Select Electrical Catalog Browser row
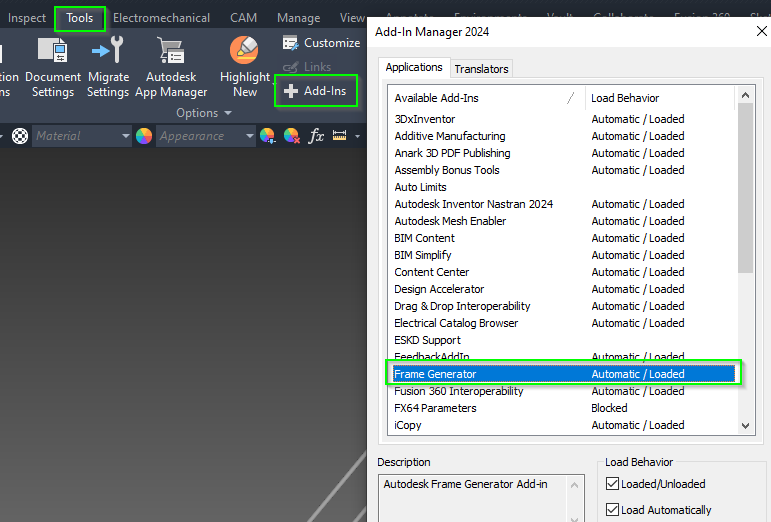Screen dimensions: 771x522 tap(563, 323)
